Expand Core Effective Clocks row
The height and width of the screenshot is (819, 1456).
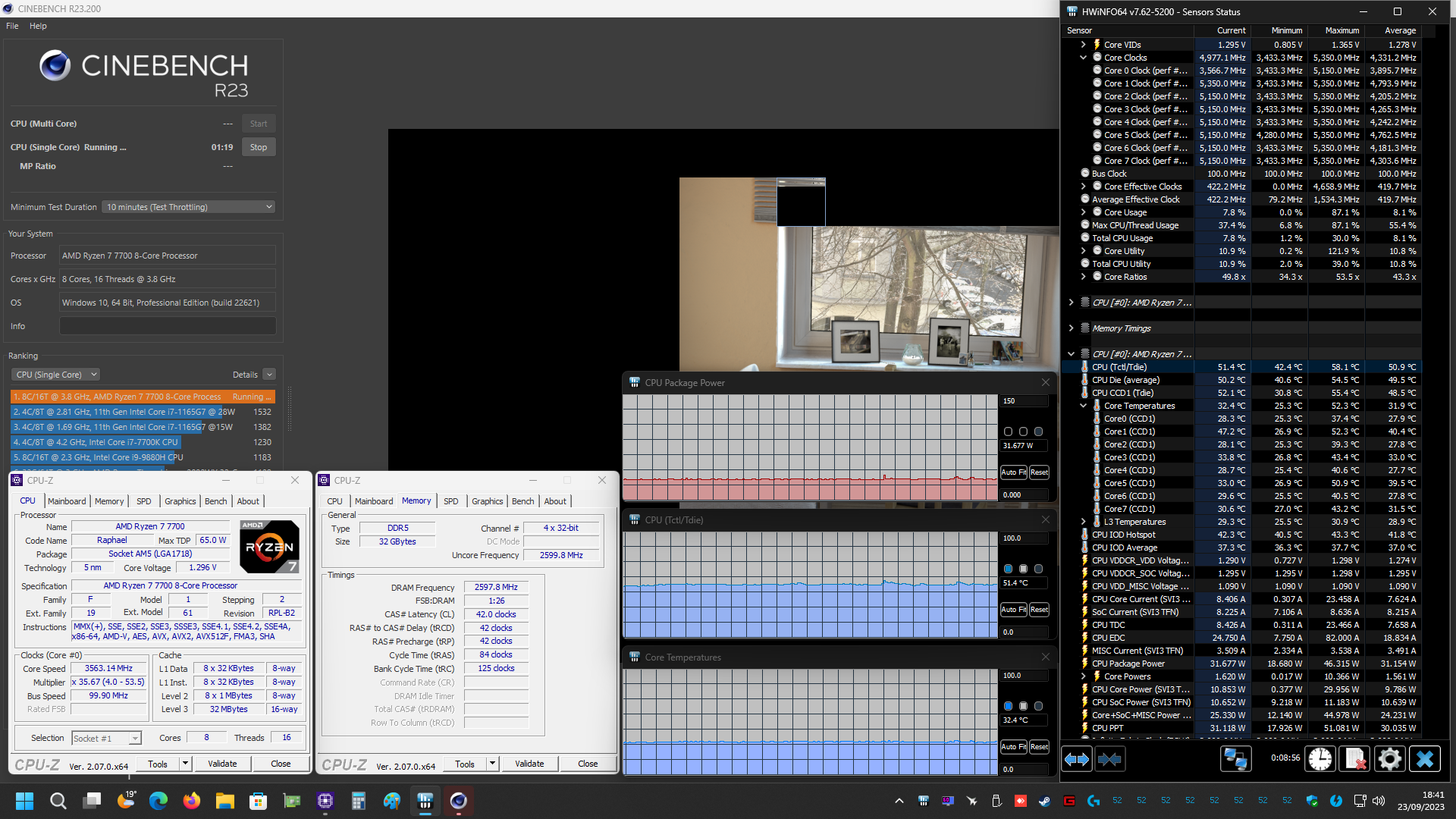1084,187
